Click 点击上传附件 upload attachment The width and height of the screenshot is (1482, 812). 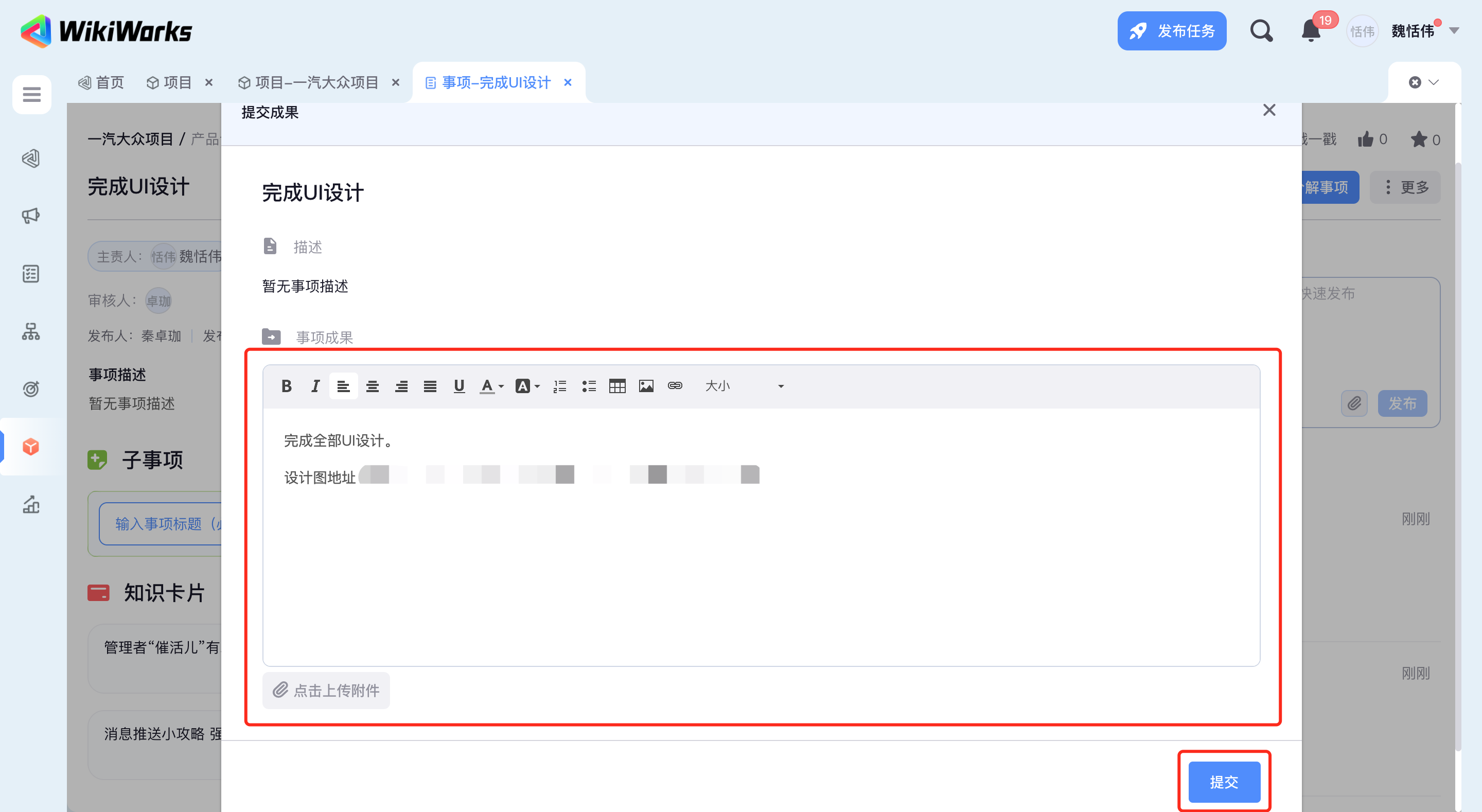point(326,690)
